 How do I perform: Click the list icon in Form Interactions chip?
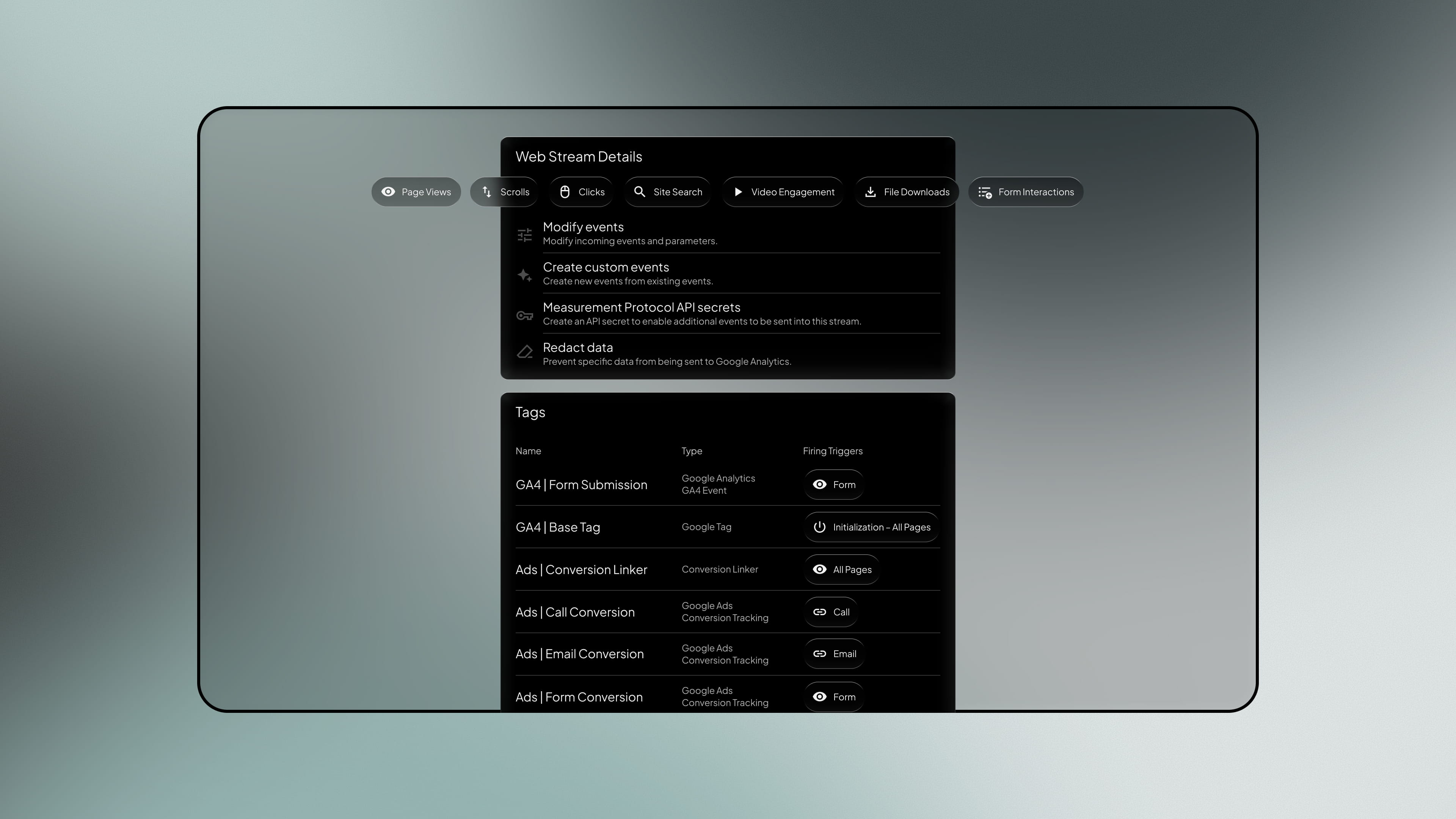coord(985,193)
